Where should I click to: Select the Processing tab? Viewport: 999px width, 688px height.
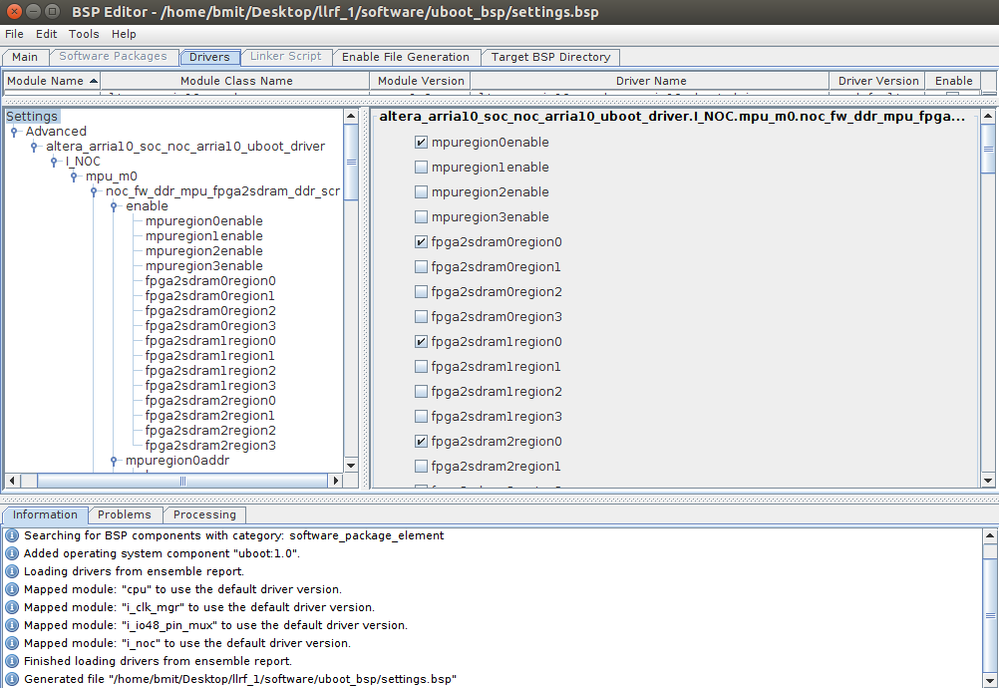tap(205, 515)
